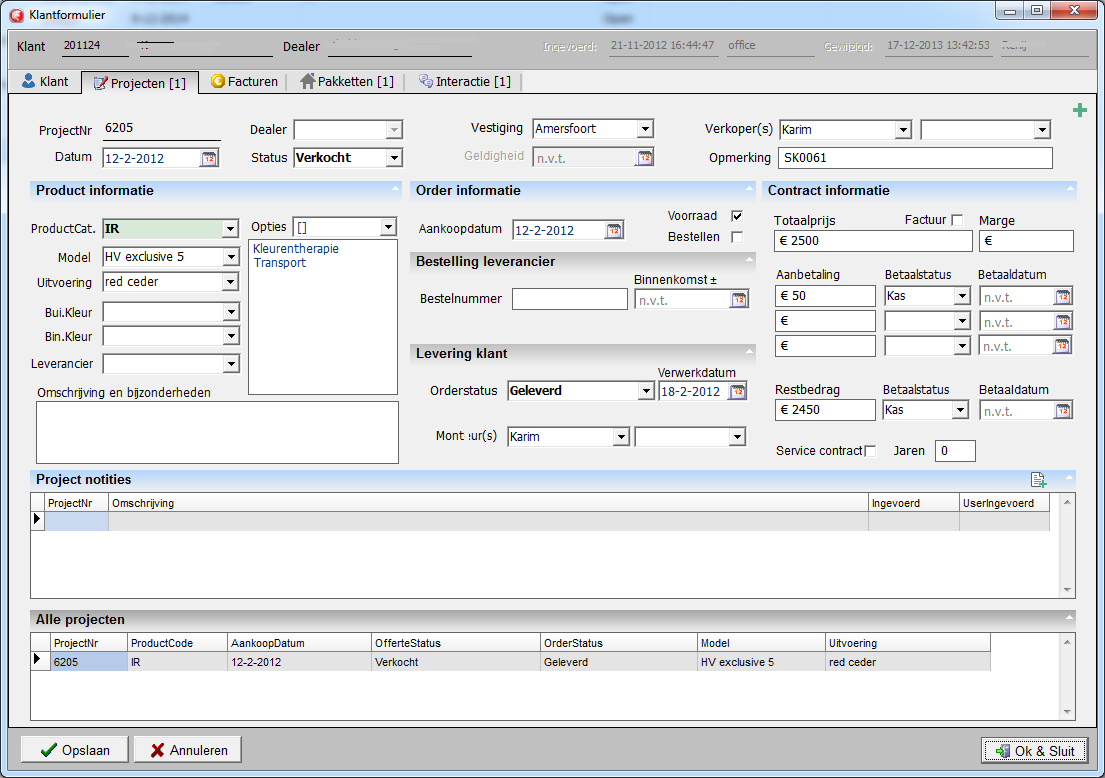Uncheck the Voorraad checkbox
Viewport: 1105px width, 778px height.
pyautogui.click(x=737, y=216)
